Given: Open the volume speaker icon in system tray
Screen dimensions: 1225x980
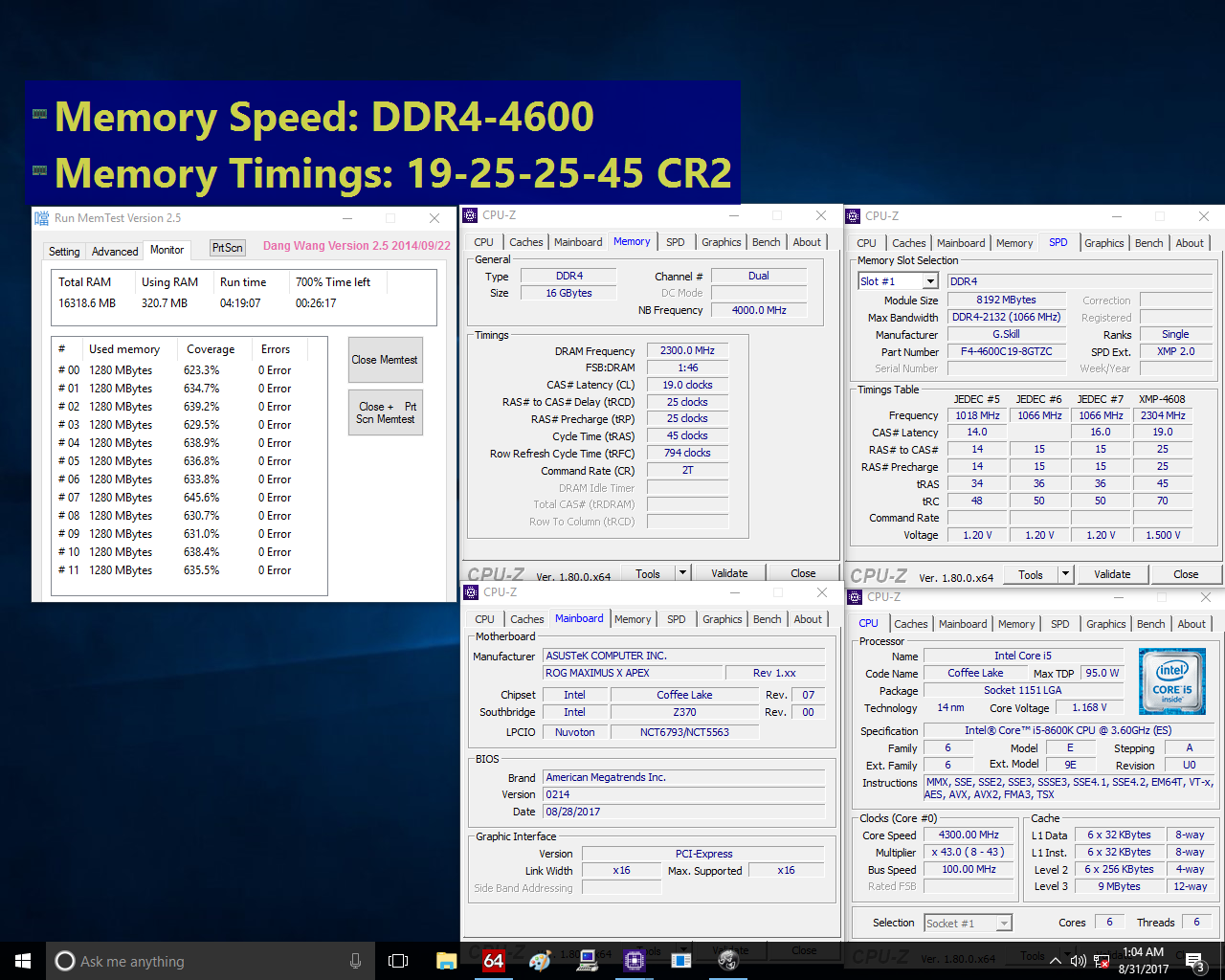Looking at the screenshot, I should coord(1079,961).
